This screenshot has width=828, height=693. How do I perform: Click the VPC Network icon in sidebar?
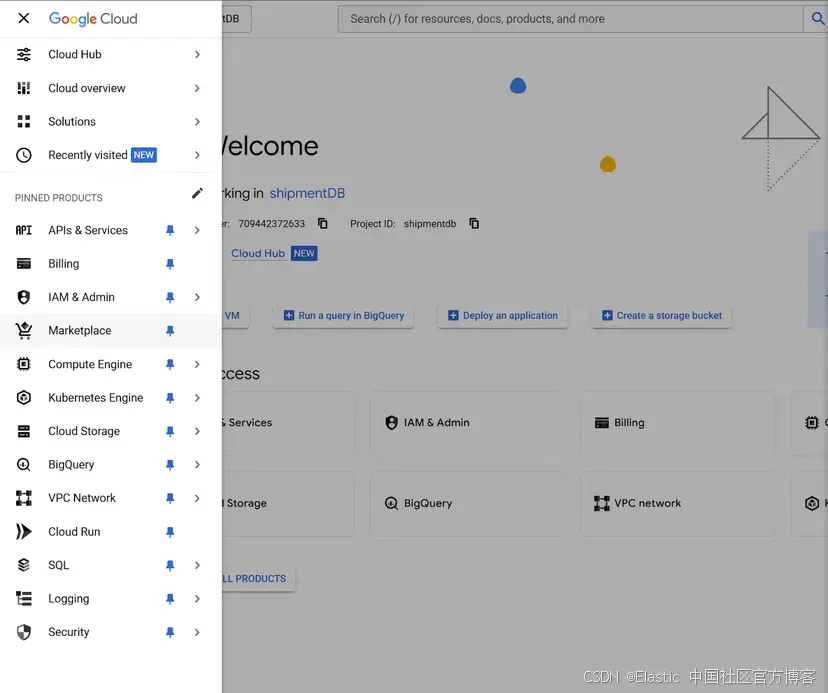[24, 498]
